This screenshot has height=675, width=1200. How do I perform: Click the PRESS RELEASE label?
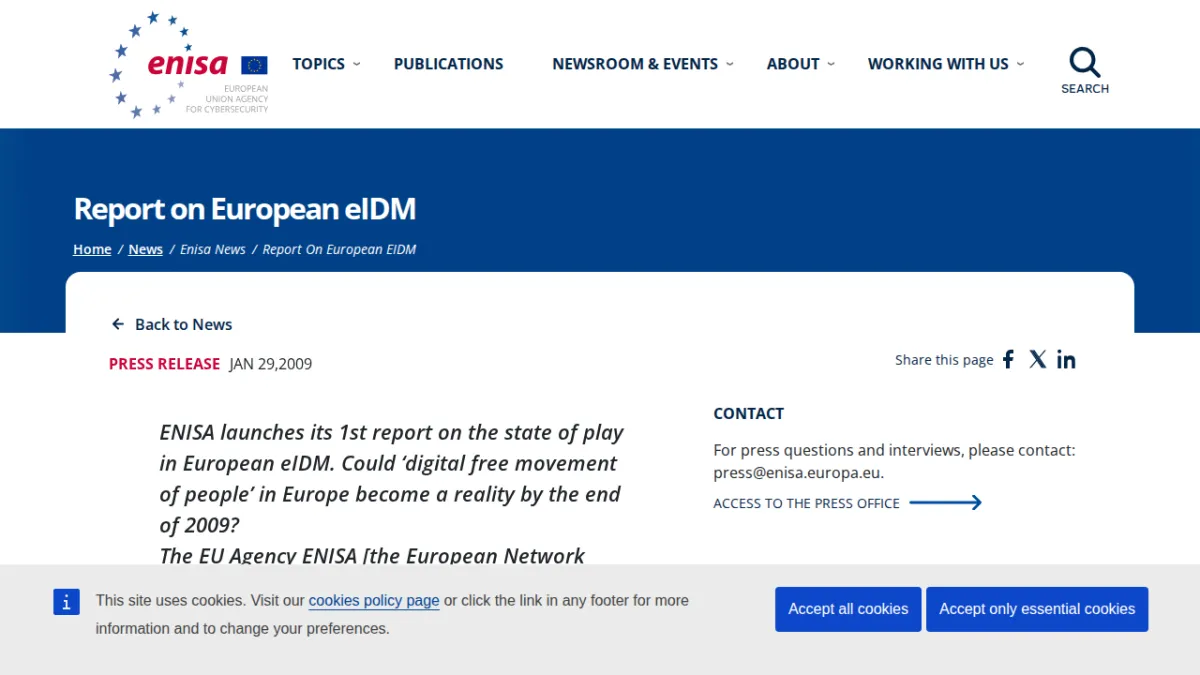coord(164,364)
